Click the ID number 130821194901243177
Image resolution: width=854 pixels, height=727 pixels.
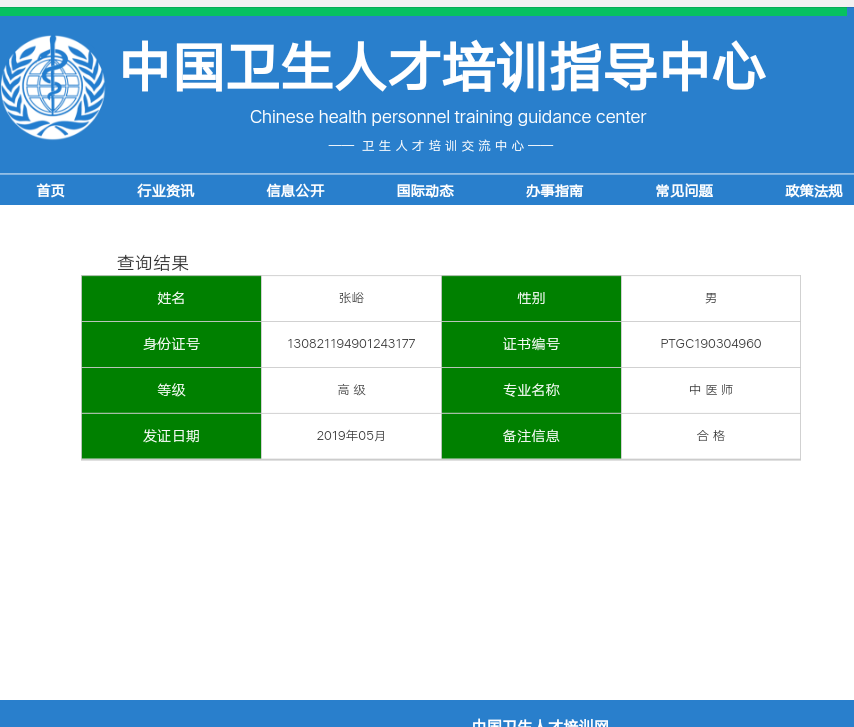(351, 344)
